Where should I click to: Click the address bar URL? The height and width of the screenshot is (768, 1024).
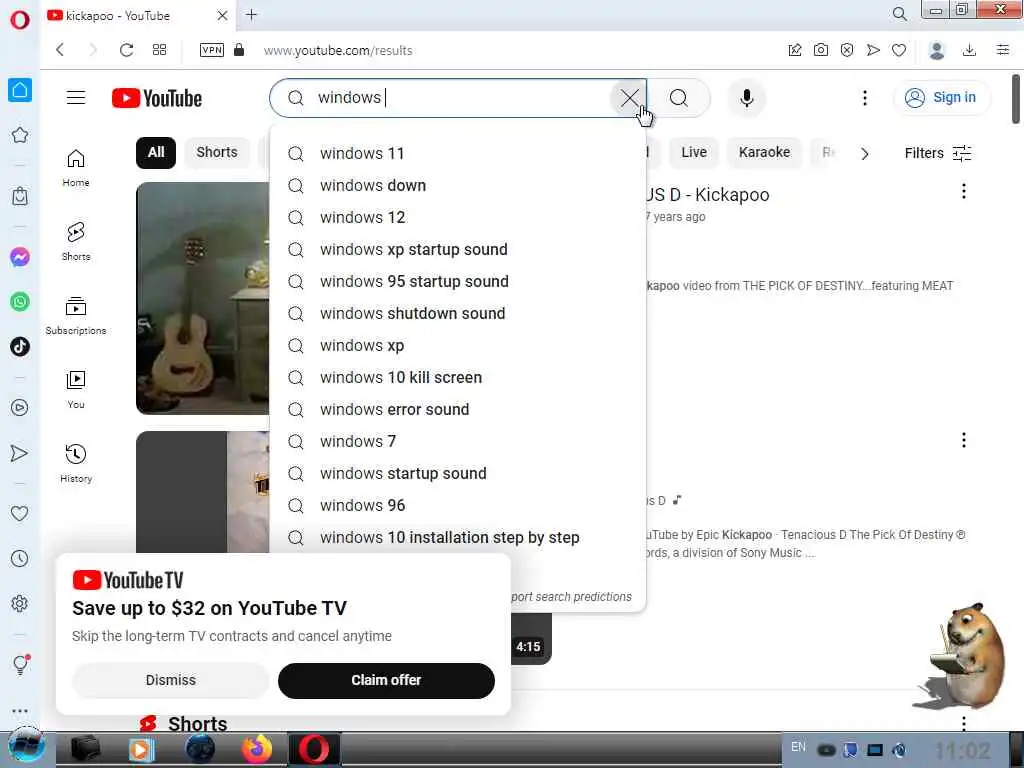(338, 51)
